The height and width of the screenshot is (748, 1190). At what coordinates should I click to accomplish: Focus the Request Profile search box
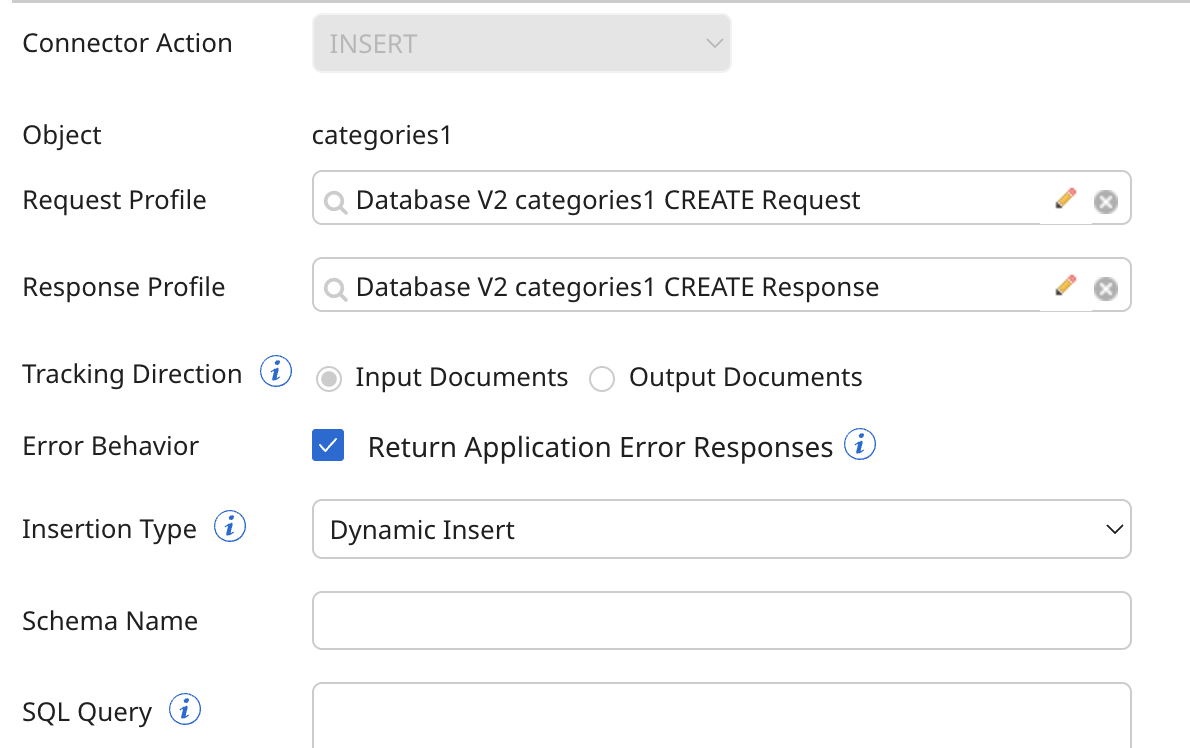pos(600,200)
